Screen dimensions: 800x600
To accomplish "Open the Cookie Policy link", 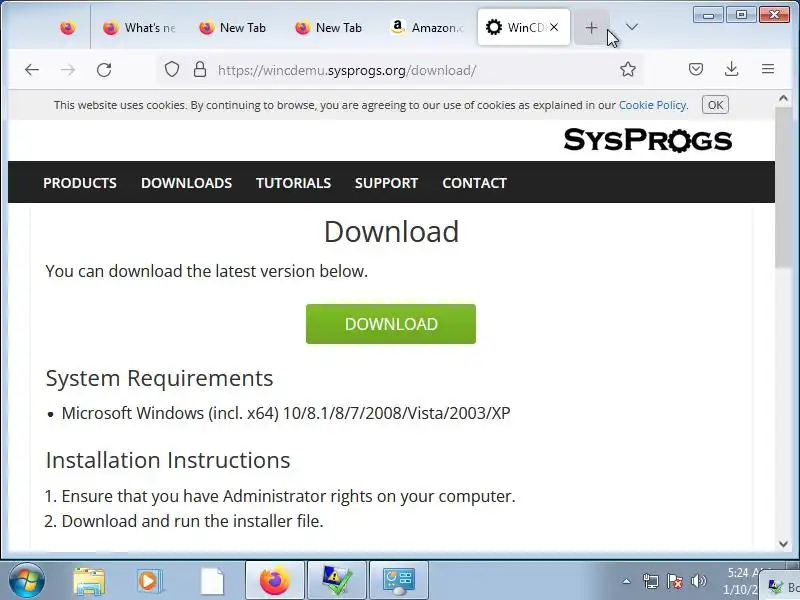I will 652,105.
